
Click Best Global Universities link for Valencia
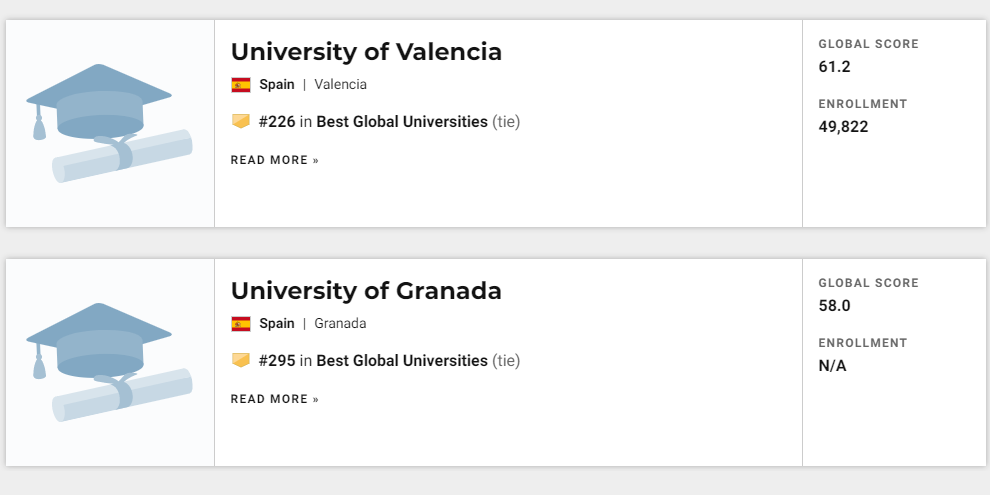pos(402,122)
